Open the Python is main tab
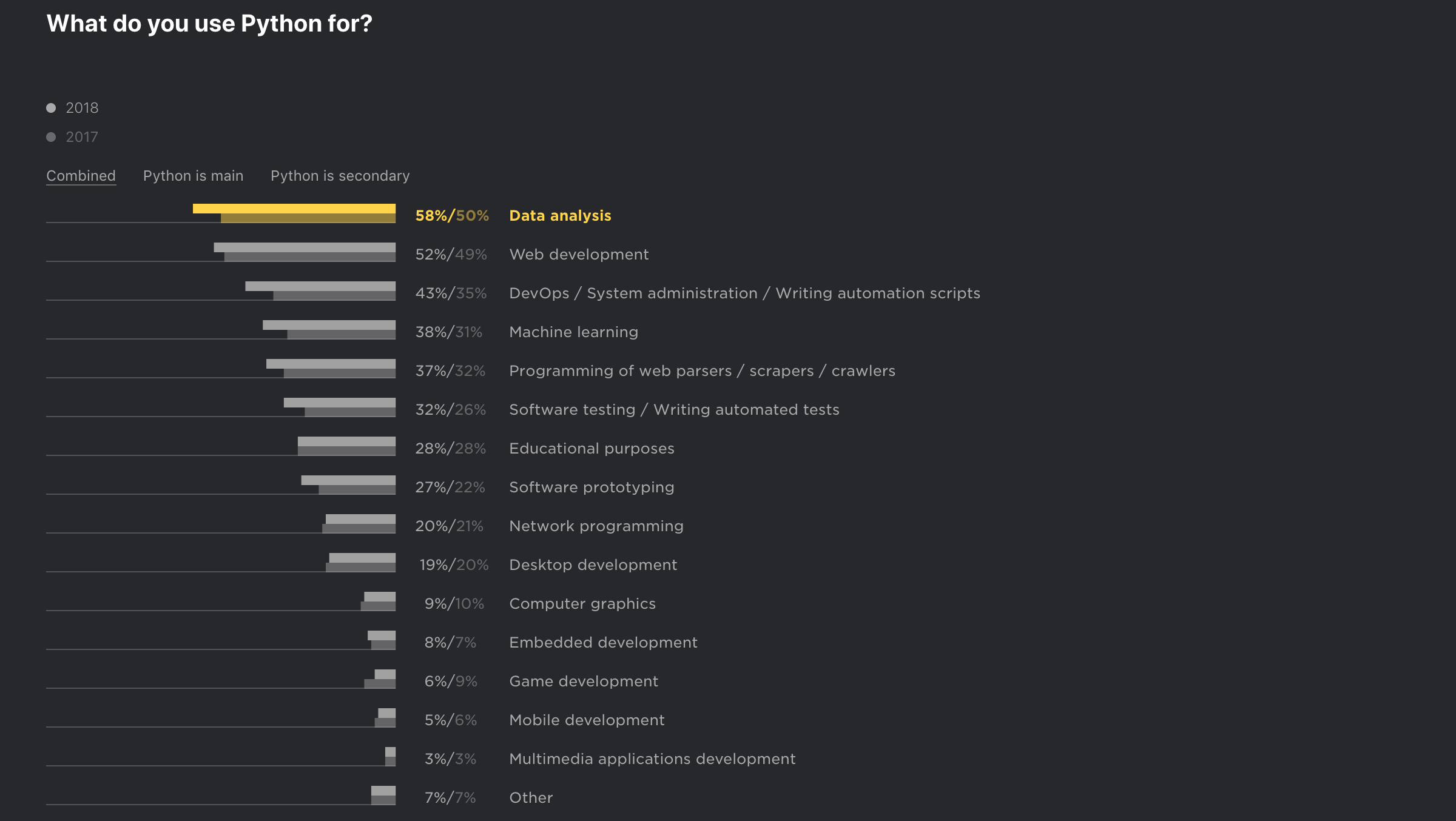 point(193,176)
